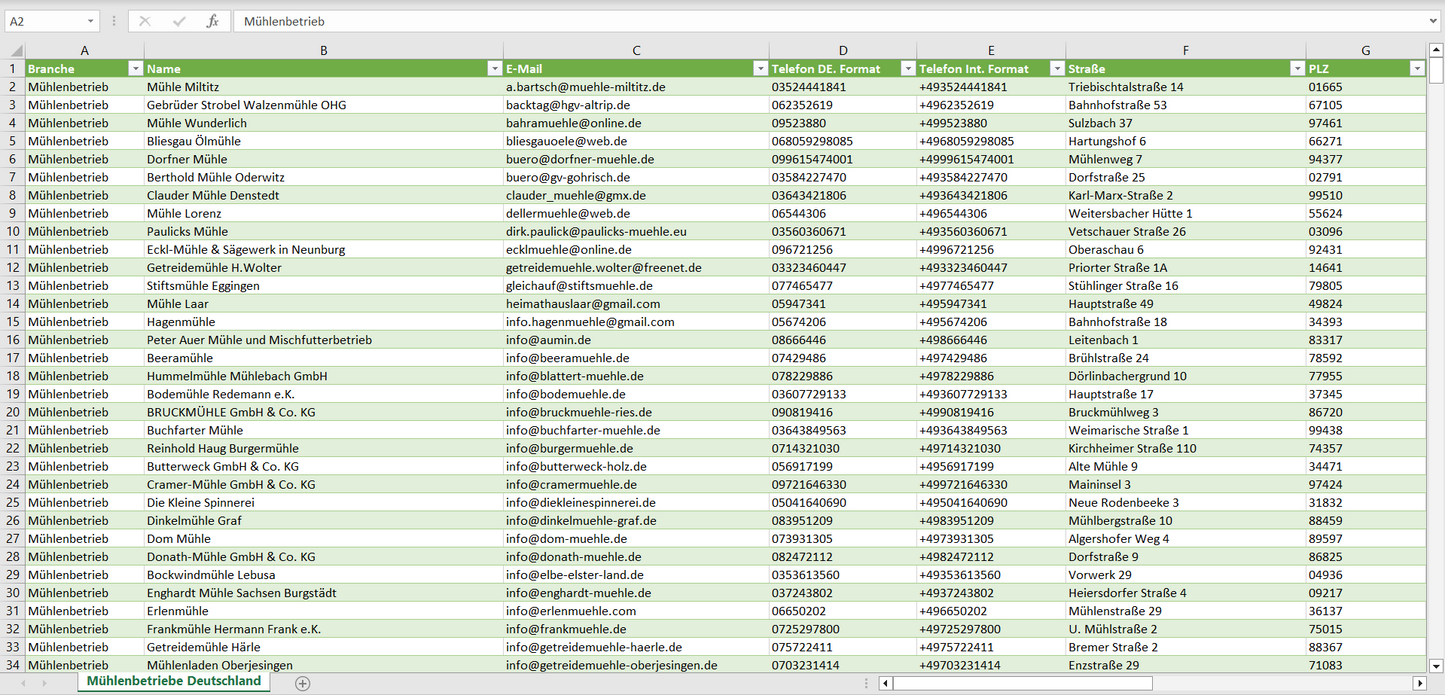Click the next sheet navigation arrow
The height and width of the screenshot is (695, 1445).
point(44,683)
